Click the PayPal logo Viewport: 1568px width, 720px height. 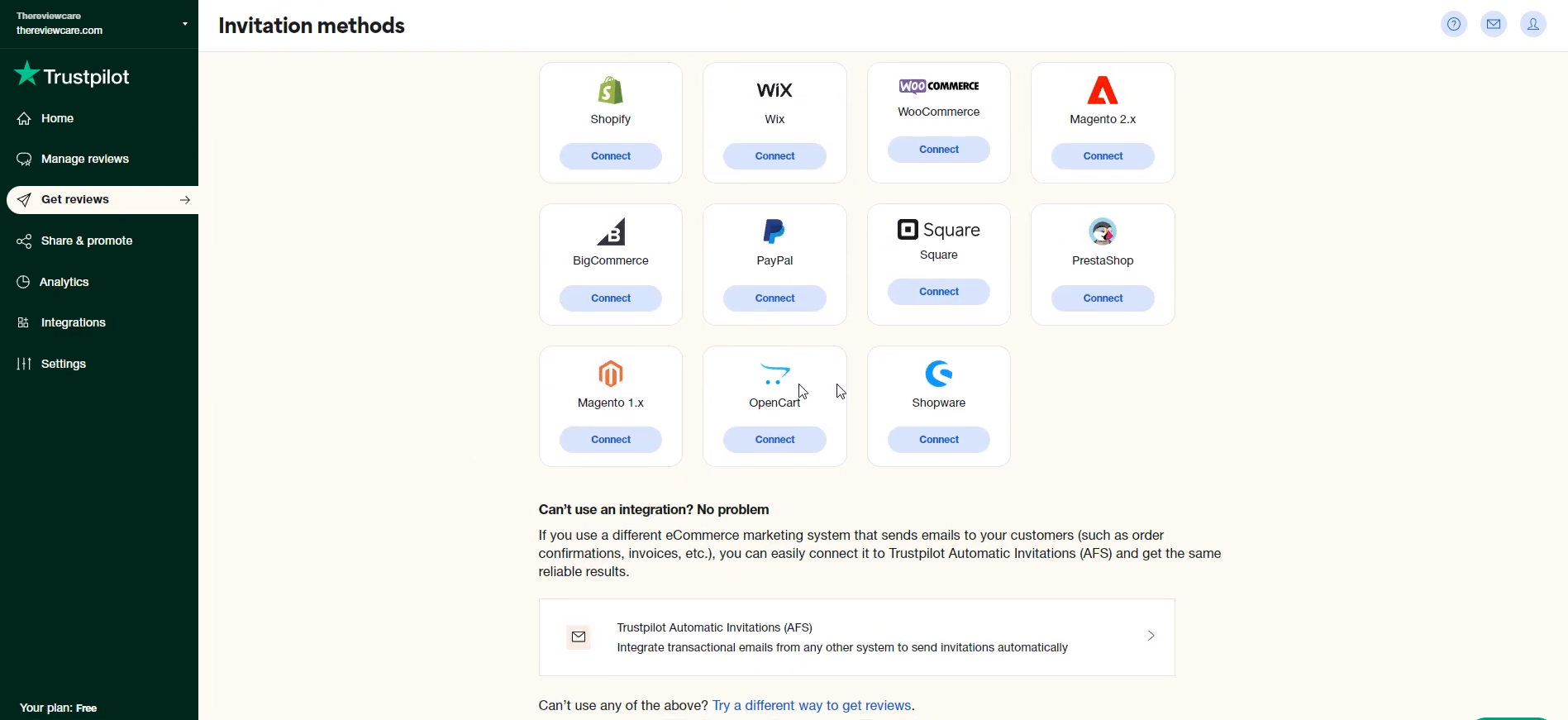(774, 232)
